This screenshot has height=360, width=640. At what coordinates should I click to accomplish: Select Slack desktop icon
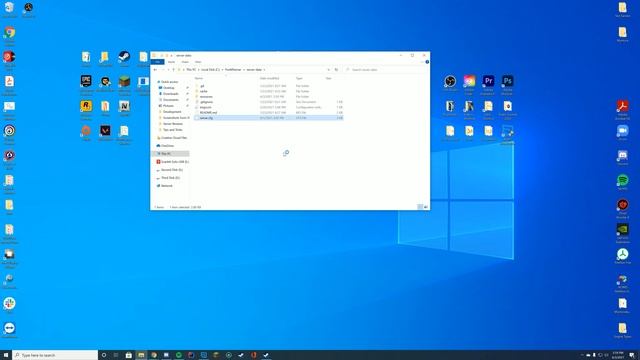[x=9, y=305]
